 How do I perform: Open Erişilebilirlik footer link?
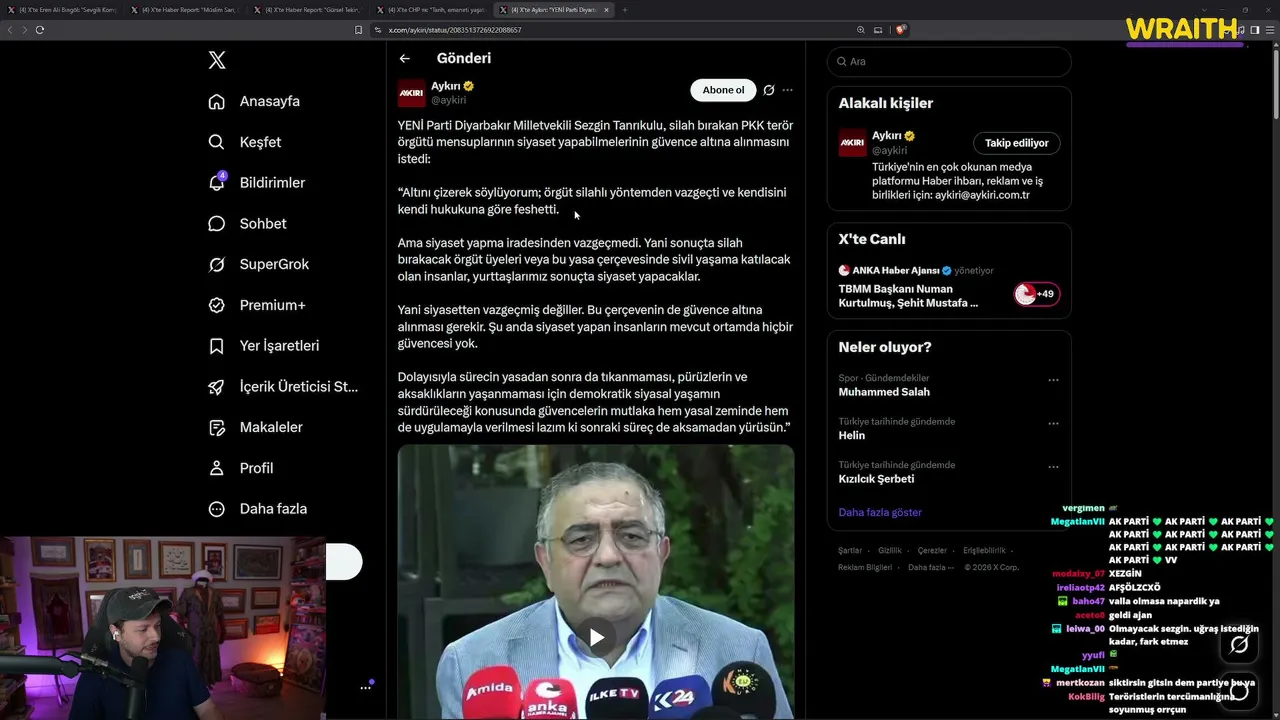point(985,551)
